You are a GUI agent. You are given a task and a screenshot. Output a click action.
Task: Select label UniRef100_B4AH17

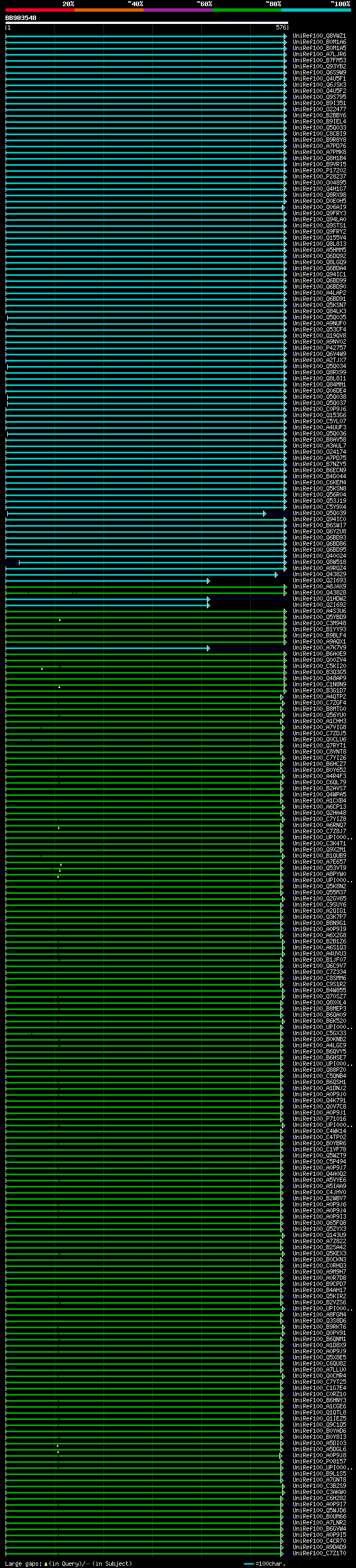point(319,1290)
